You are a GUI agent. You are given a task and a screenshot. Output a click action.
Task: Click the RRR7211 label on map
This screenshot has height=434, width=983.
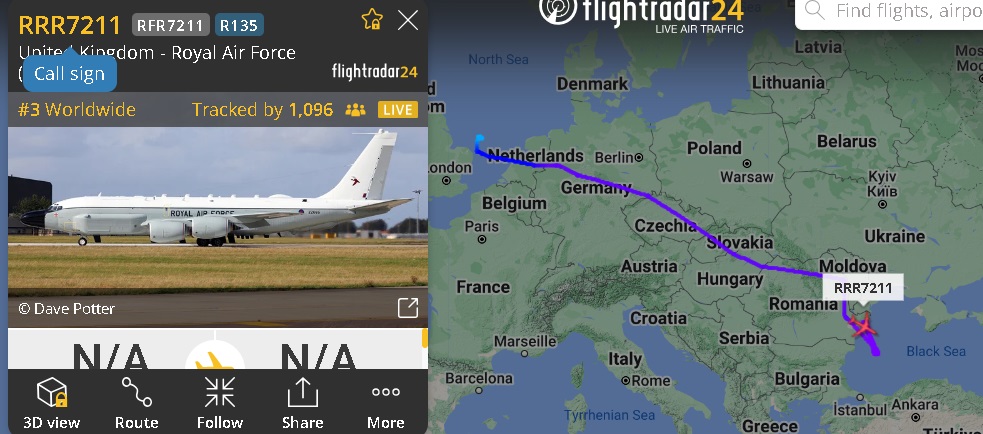click(x=863, y=288)
